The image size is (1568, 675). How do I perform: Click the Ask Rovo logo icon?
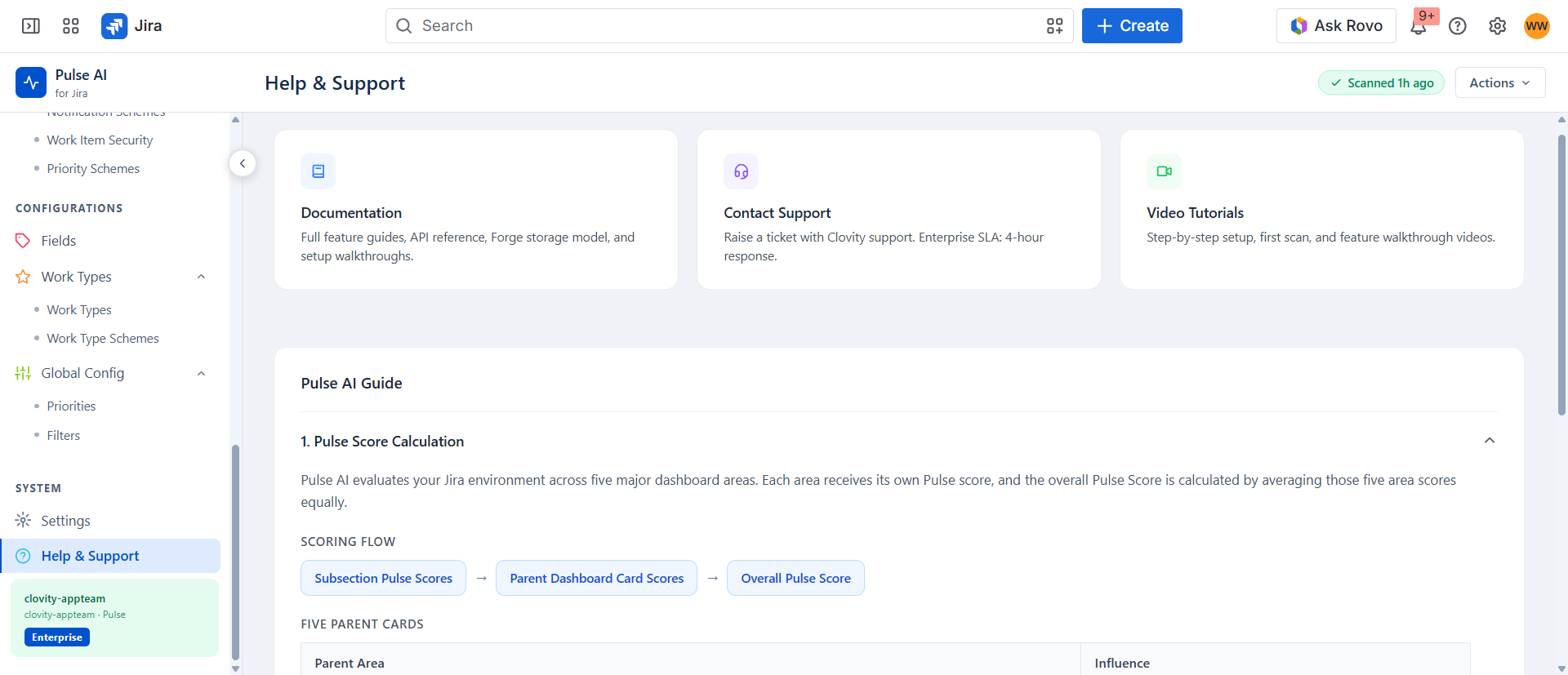coord(1298,26)
